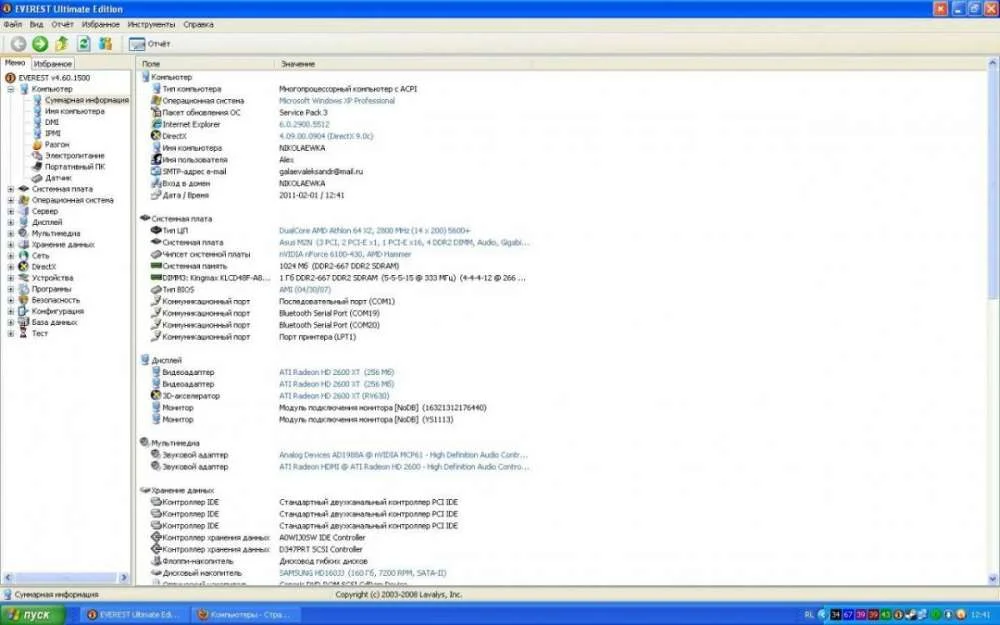This screenshot has height=625, width=1000.
Task: Switch to EVEREST Ultimate Edition taskbar button
Action: (x=134, y=615)
